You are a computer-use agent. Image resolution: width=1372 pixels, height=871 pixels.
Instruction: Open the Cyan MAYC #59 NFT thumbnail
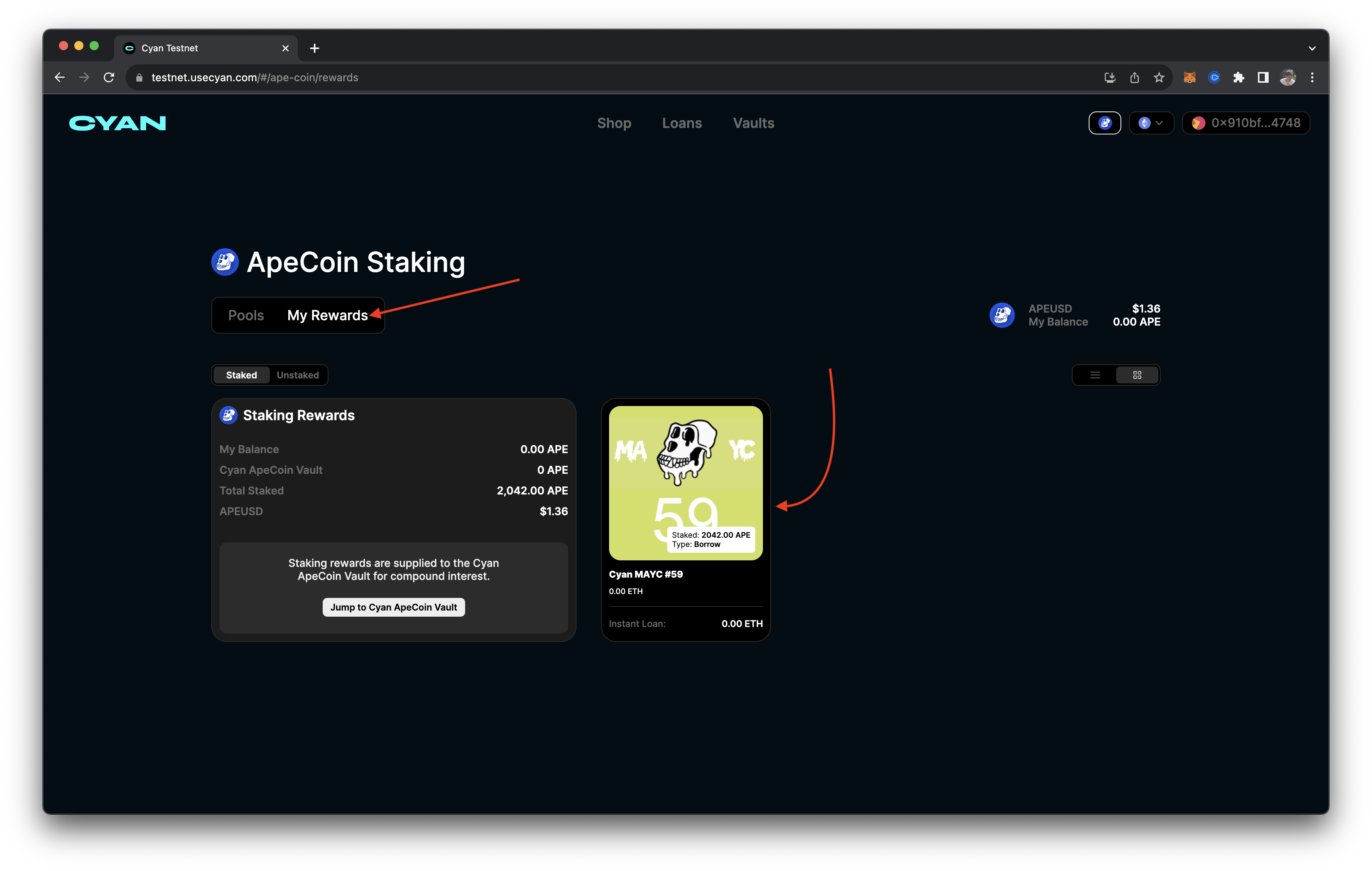point(686,482)
